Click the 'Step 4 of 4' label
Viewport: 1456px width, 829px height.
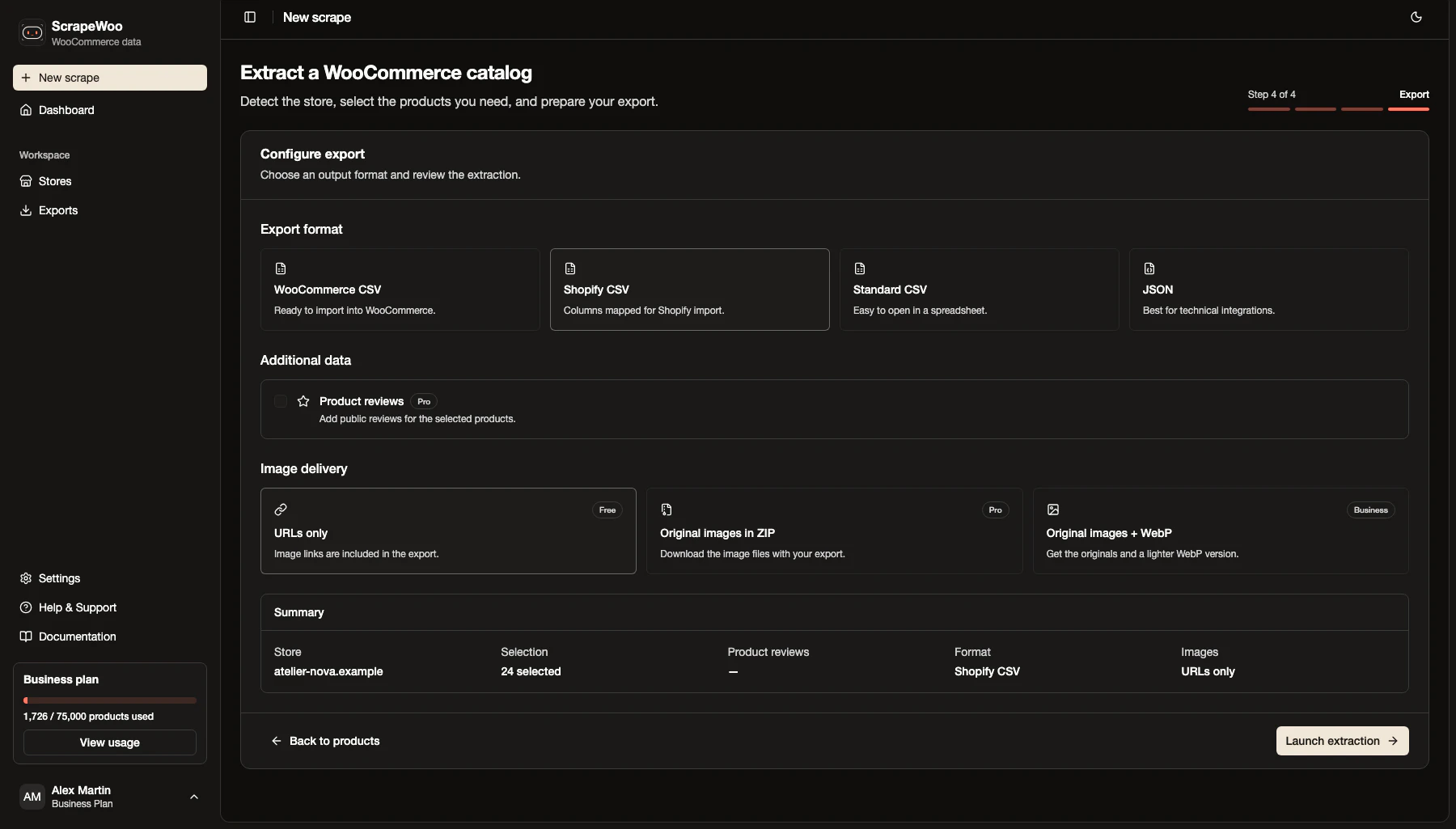pos(1272,95)
